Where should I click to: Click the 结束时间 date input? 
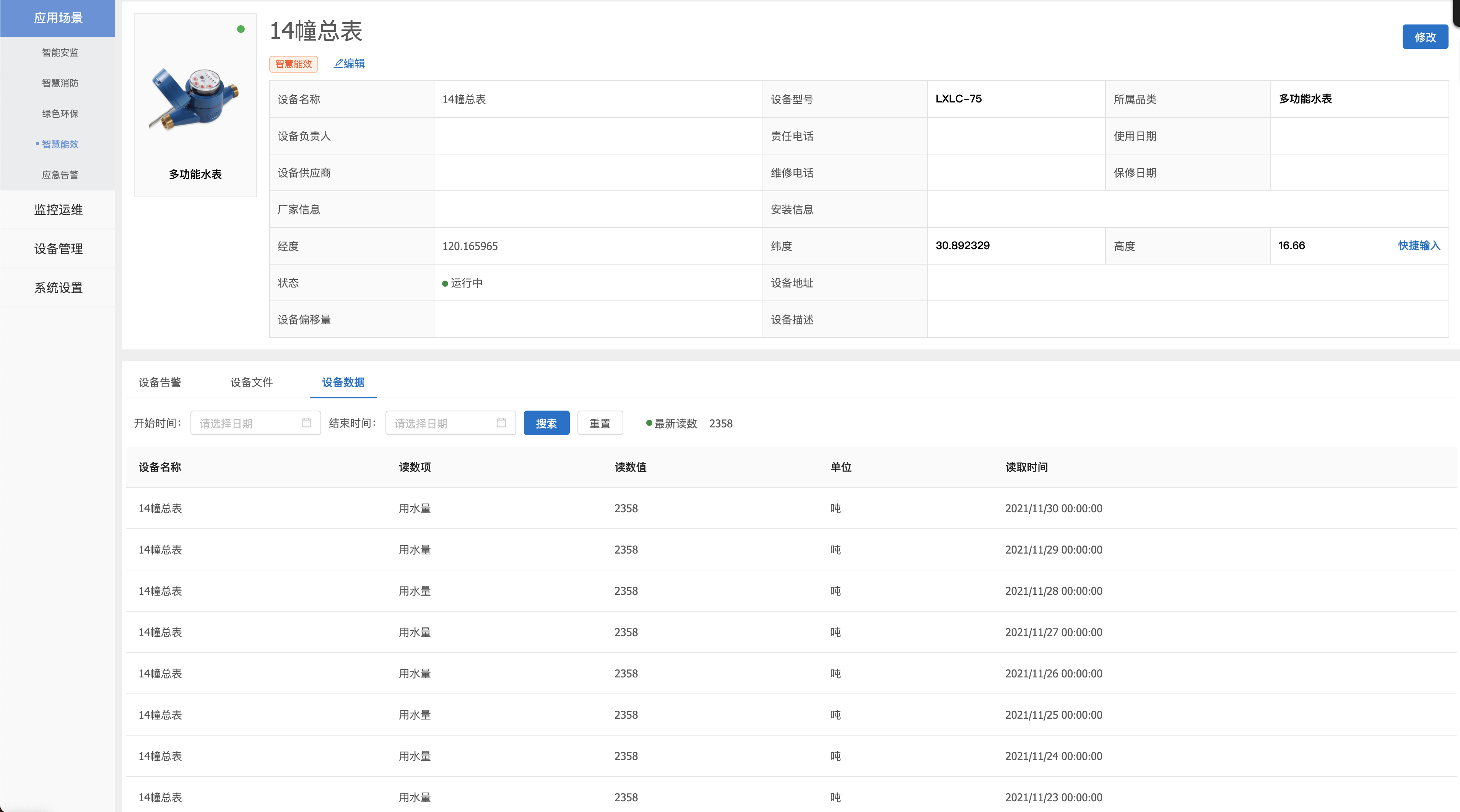pyautogui.click(x=450, y=423)
